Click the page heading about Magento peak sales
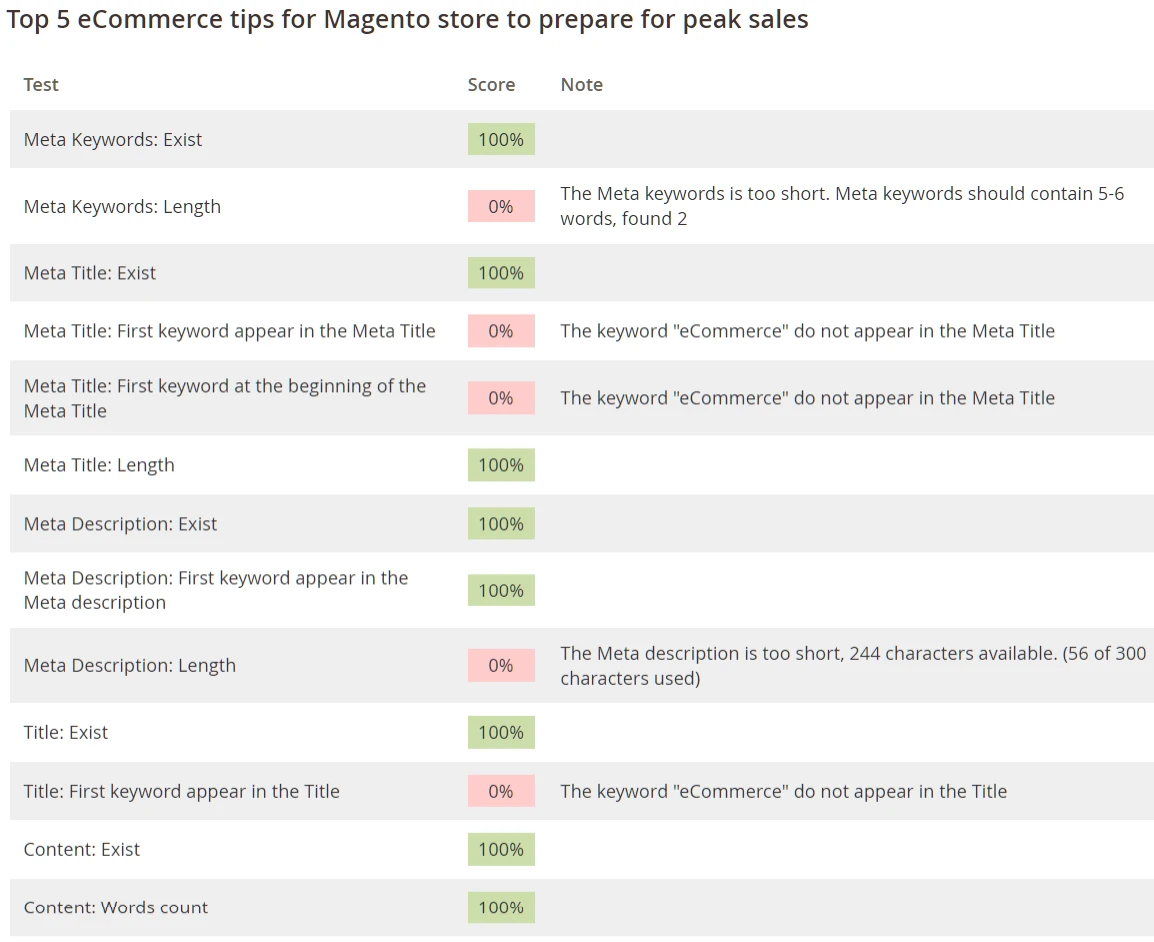Viewport: 1154px width, 942px height. 407,20
